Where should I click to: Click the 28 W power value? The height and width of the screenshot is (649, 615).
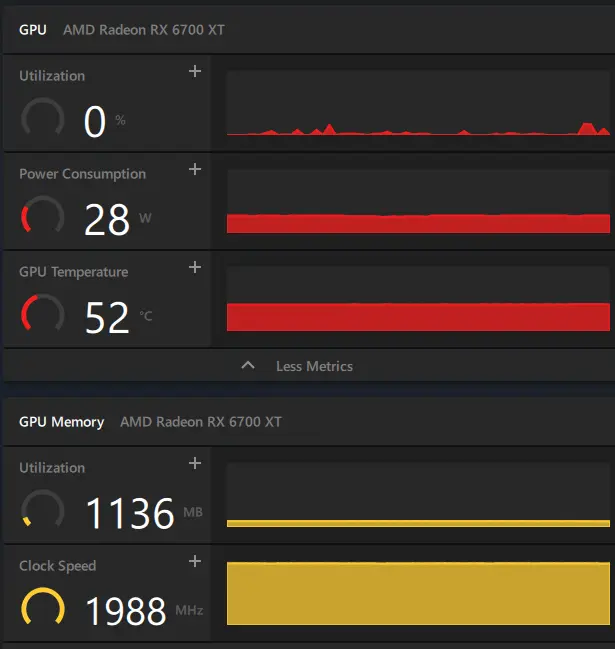[x=118, y=220]
